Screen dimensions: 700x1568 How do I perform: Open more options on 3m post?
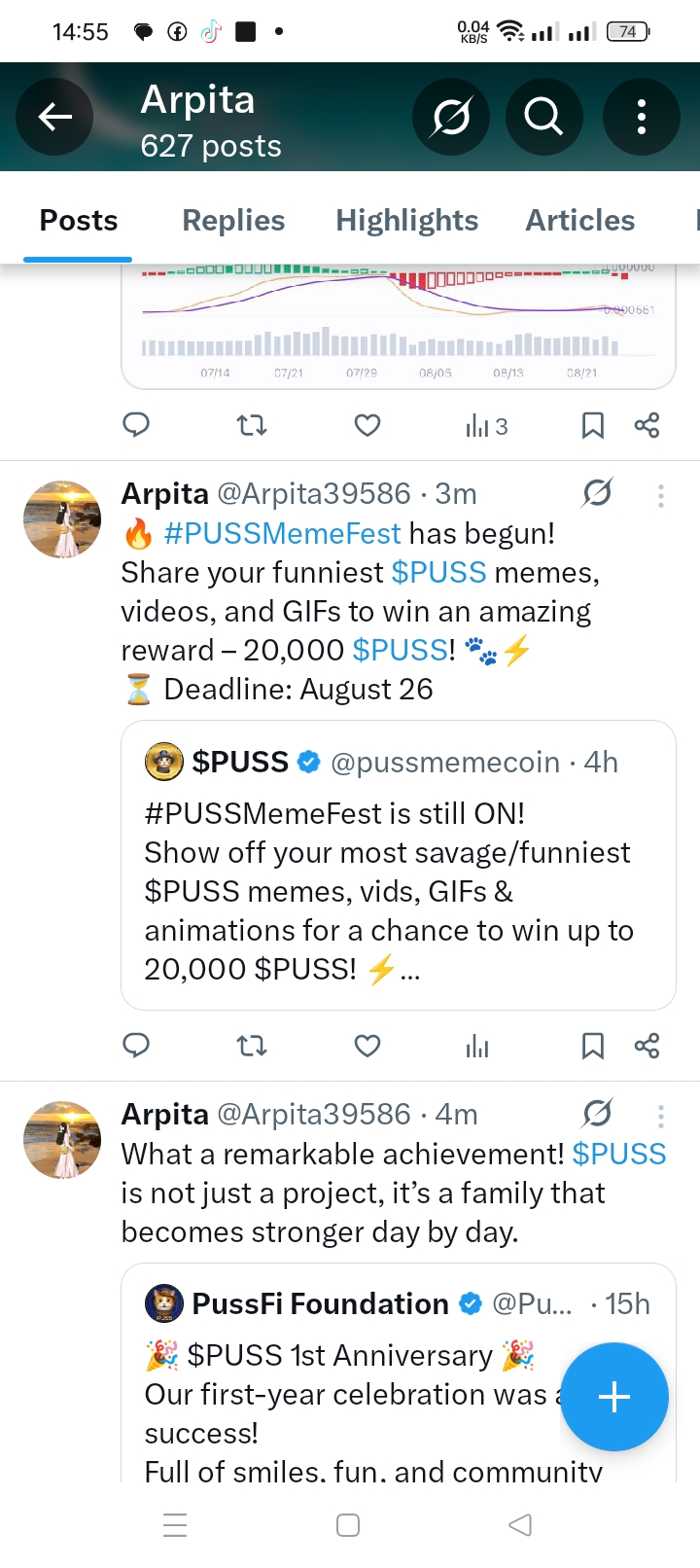click(660, 496)
